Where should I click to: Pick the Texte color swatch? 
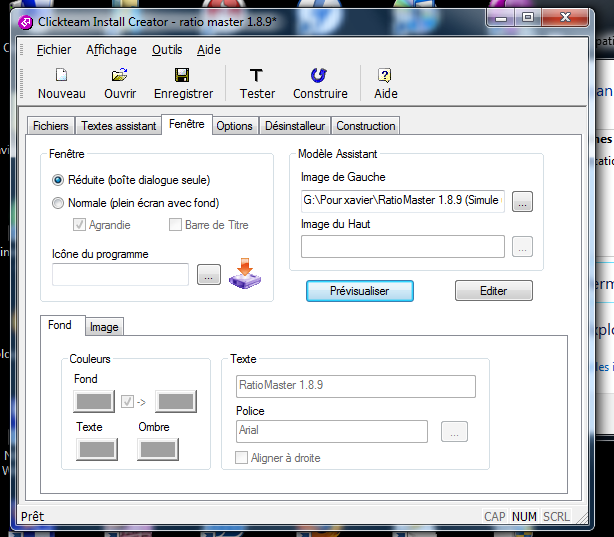(97, 449)
